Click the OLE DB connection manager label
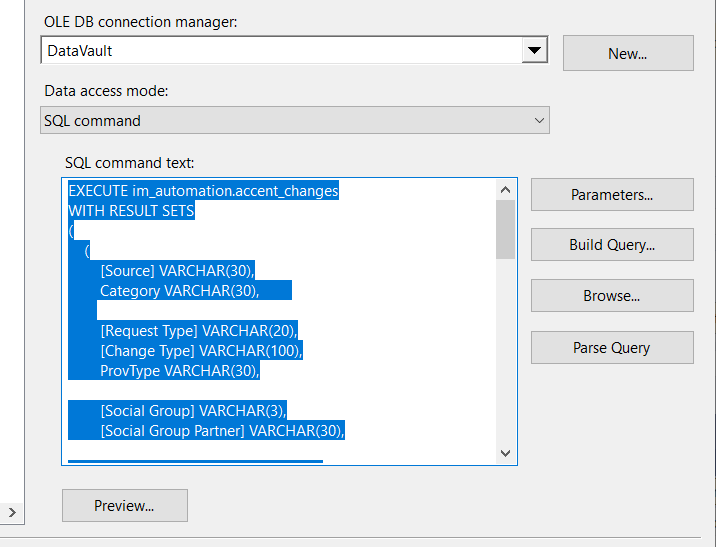716x547 pixels. tap(141, 21)
